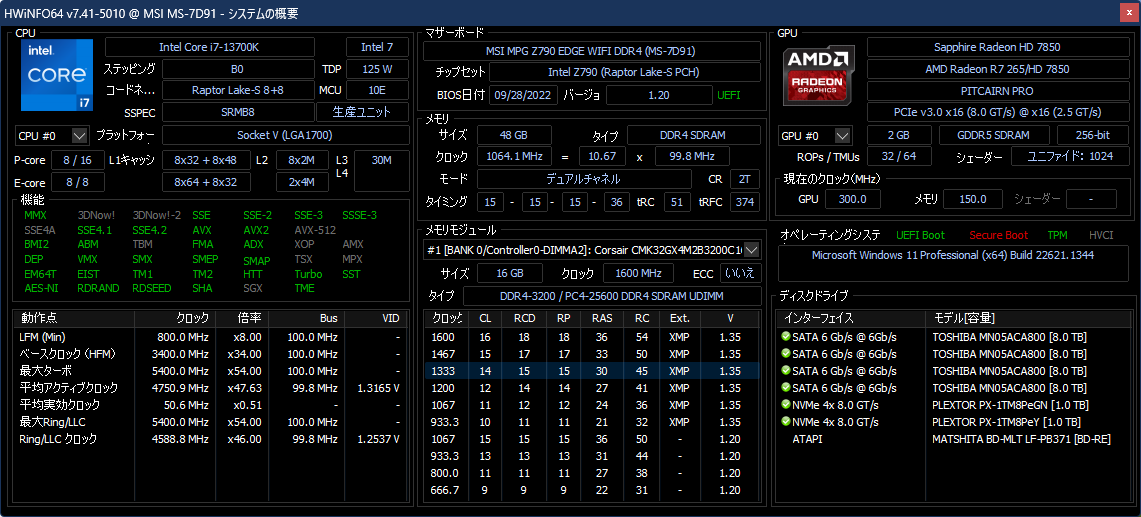Image resolution: width=1141 pixels, height=517 pixels.
Task: Select the 1600 clock XMP timing row
Action: [592, 337]
